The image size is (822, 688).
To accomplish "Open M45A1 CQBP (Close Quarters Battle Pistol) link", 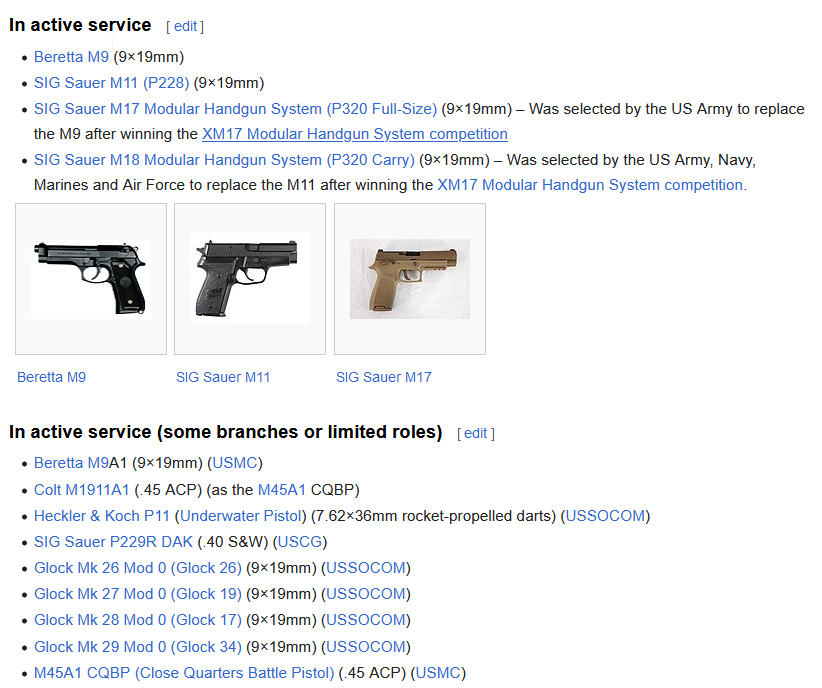I will click(184, 673).
